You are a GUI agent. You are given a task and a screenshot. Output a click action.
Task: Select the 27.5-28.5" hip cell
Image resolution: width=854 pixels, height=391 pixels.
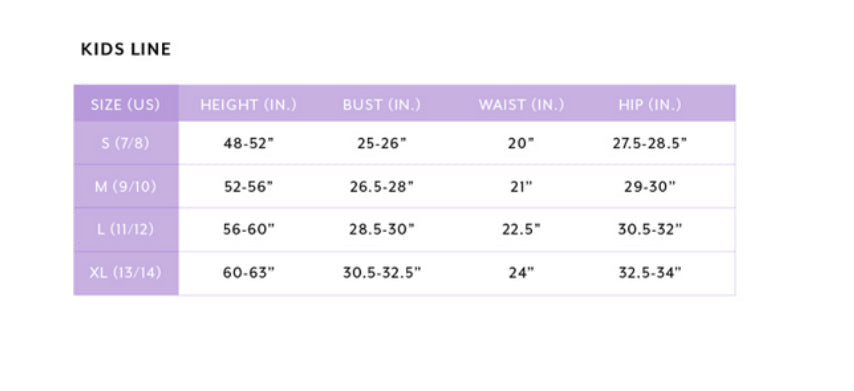[x=650, y=144]
